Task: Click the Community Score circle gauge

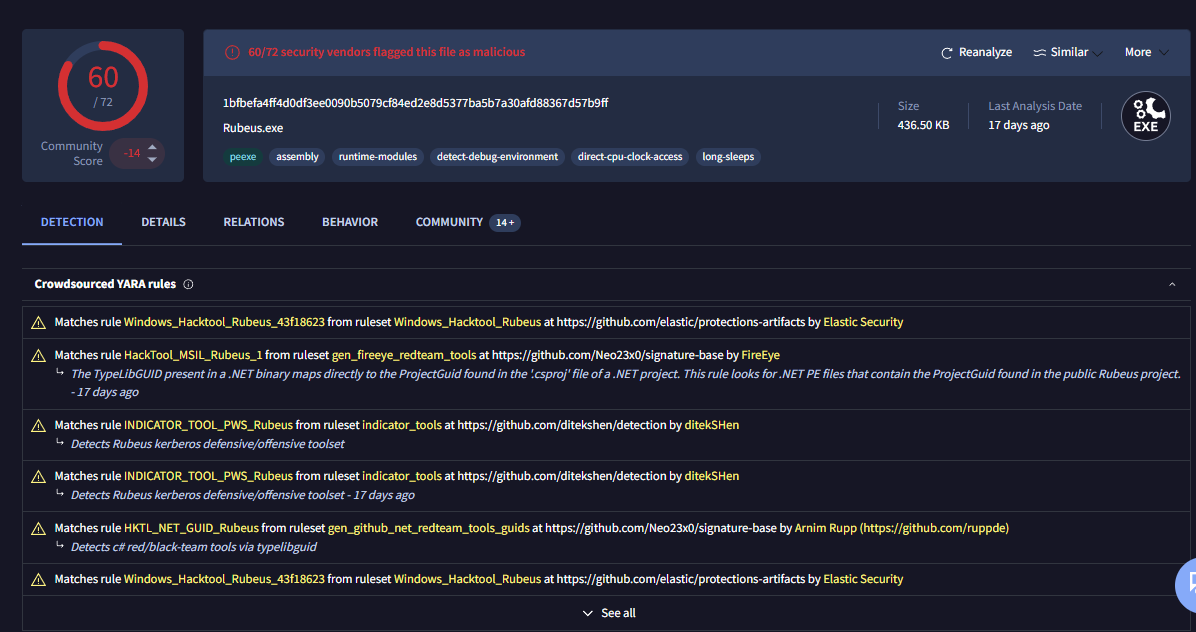Action: (103, 86)
